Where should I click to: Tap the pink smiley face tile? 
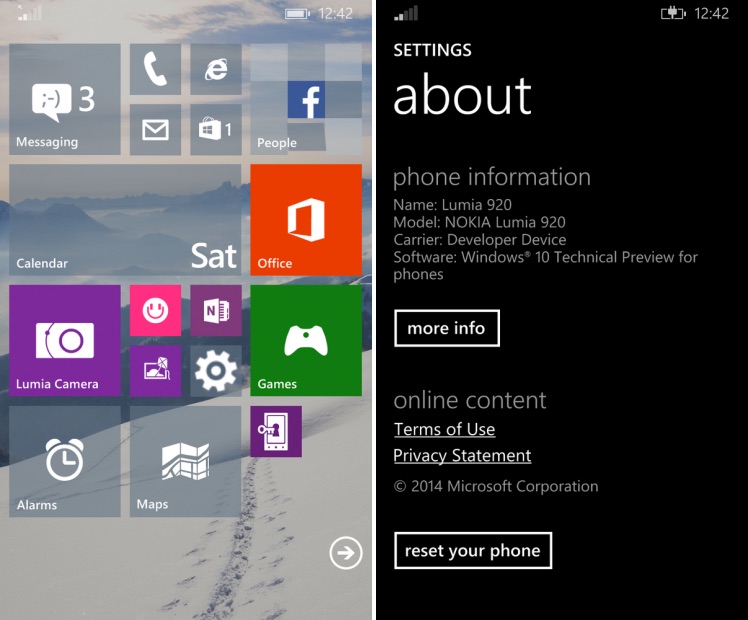[x=156, y=310]
